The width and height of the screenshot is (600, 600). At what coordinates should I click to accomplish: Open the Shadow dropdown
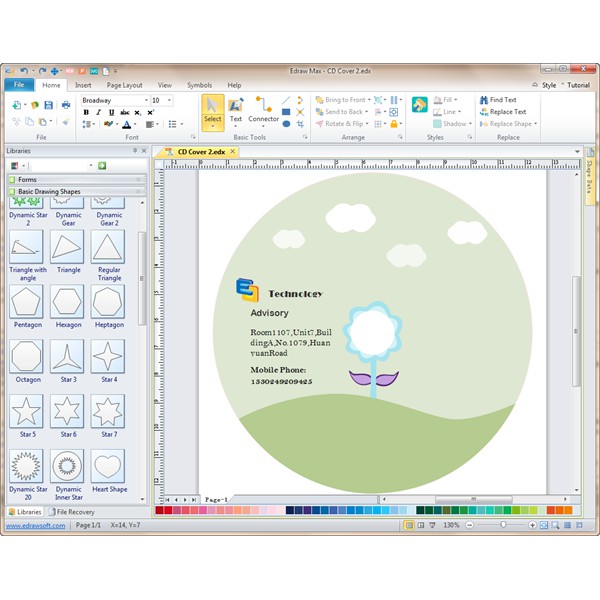470,124
